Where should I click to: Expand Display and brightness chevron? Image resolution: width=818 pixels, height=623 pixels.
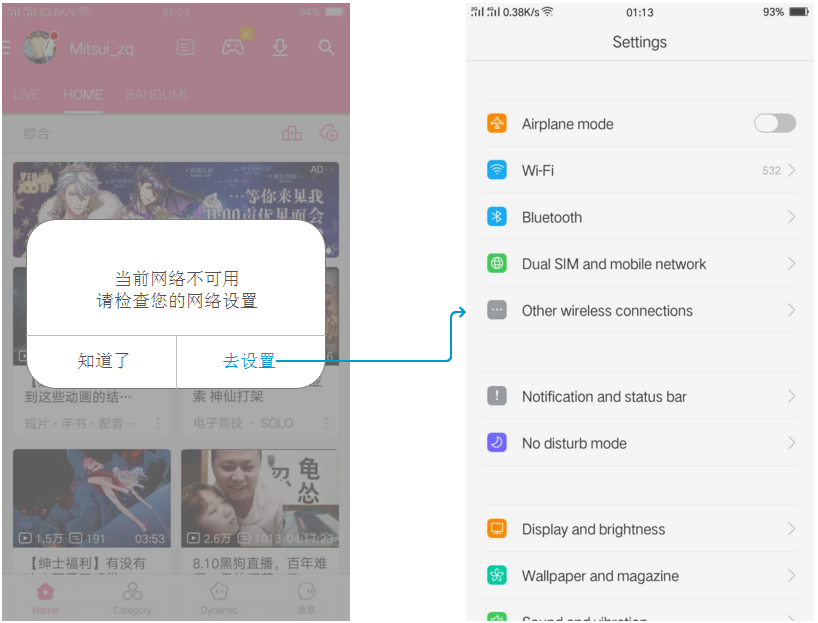click(791, 529)
